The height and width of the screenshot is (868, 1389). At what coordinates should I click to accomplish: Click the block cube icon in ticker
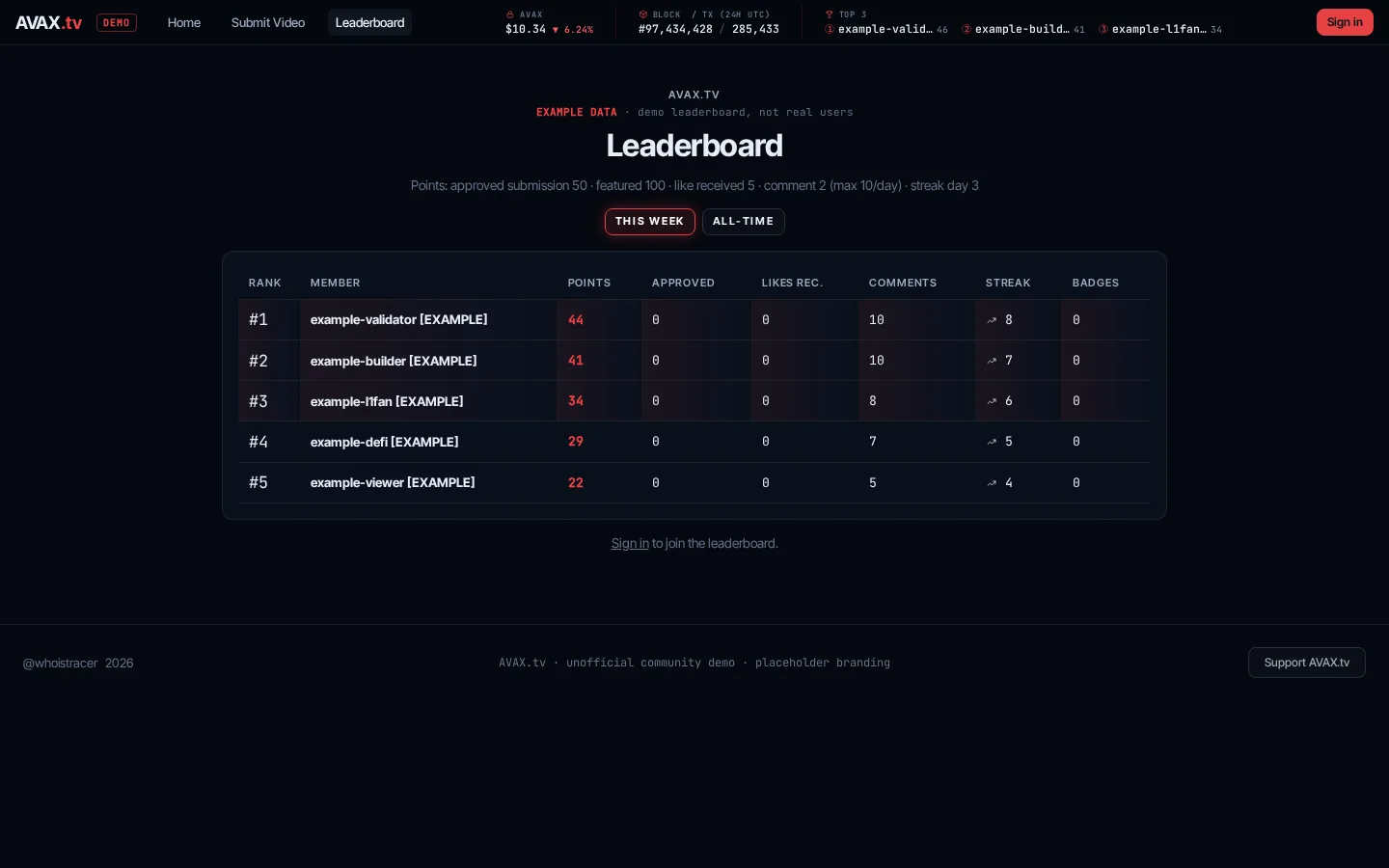[643, 14]
